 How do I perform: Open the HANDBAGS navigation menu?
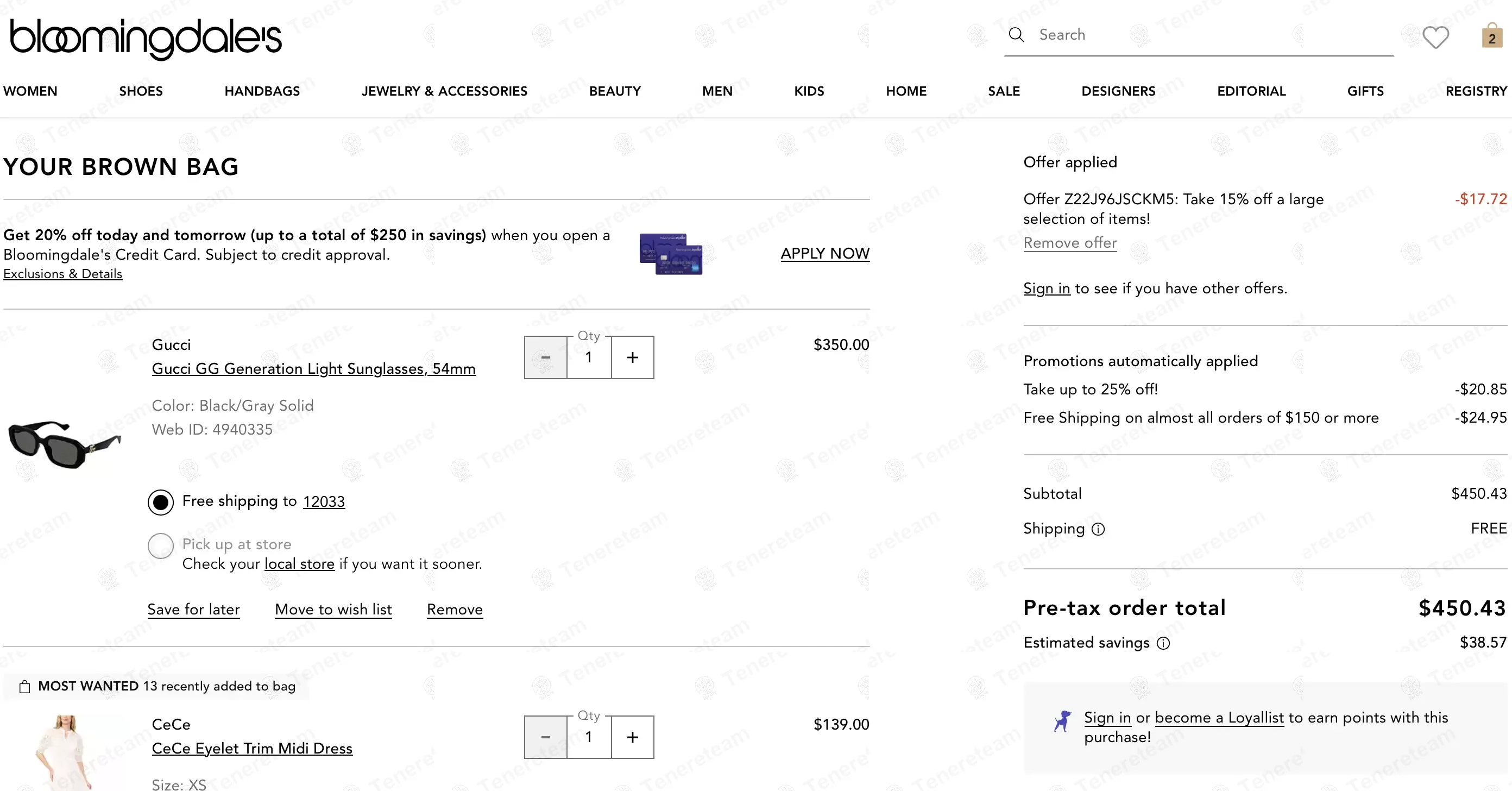pos(262,91)
